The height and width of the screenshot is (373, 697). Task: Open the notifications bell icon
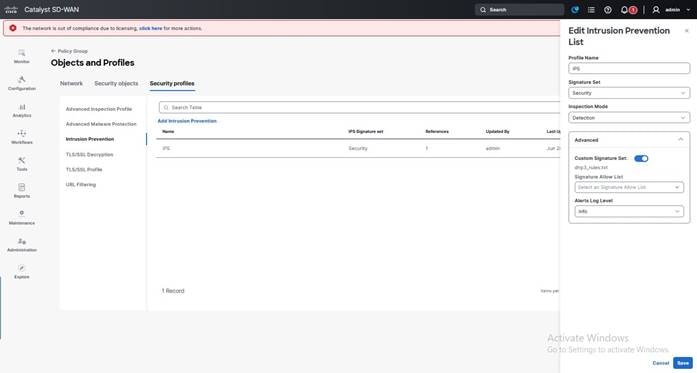click(624, 10)
